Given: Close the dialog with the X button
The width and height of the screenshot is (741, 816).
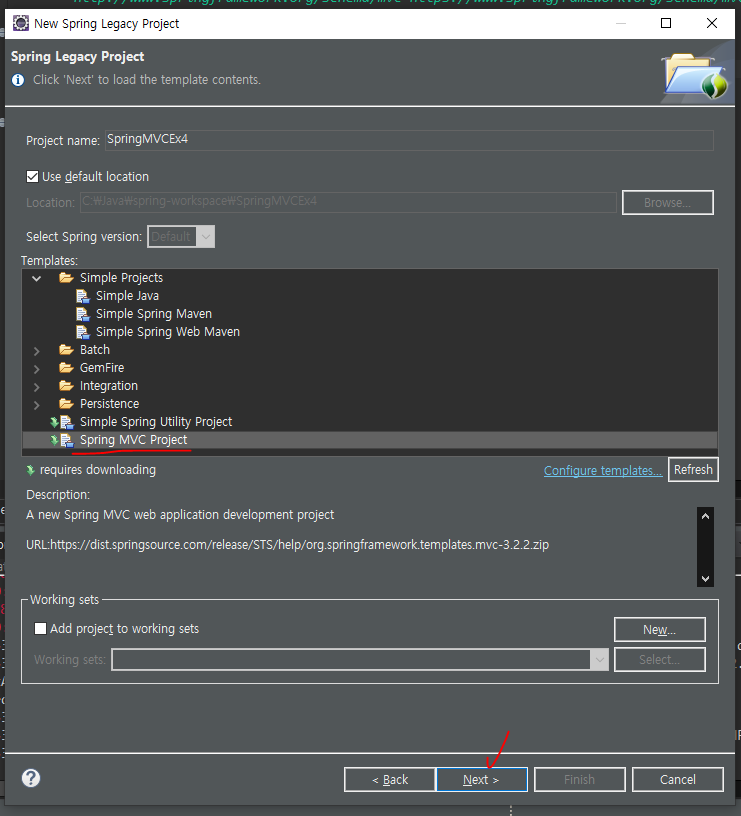Looking at the screenshot, I should (x=712, y=23).
